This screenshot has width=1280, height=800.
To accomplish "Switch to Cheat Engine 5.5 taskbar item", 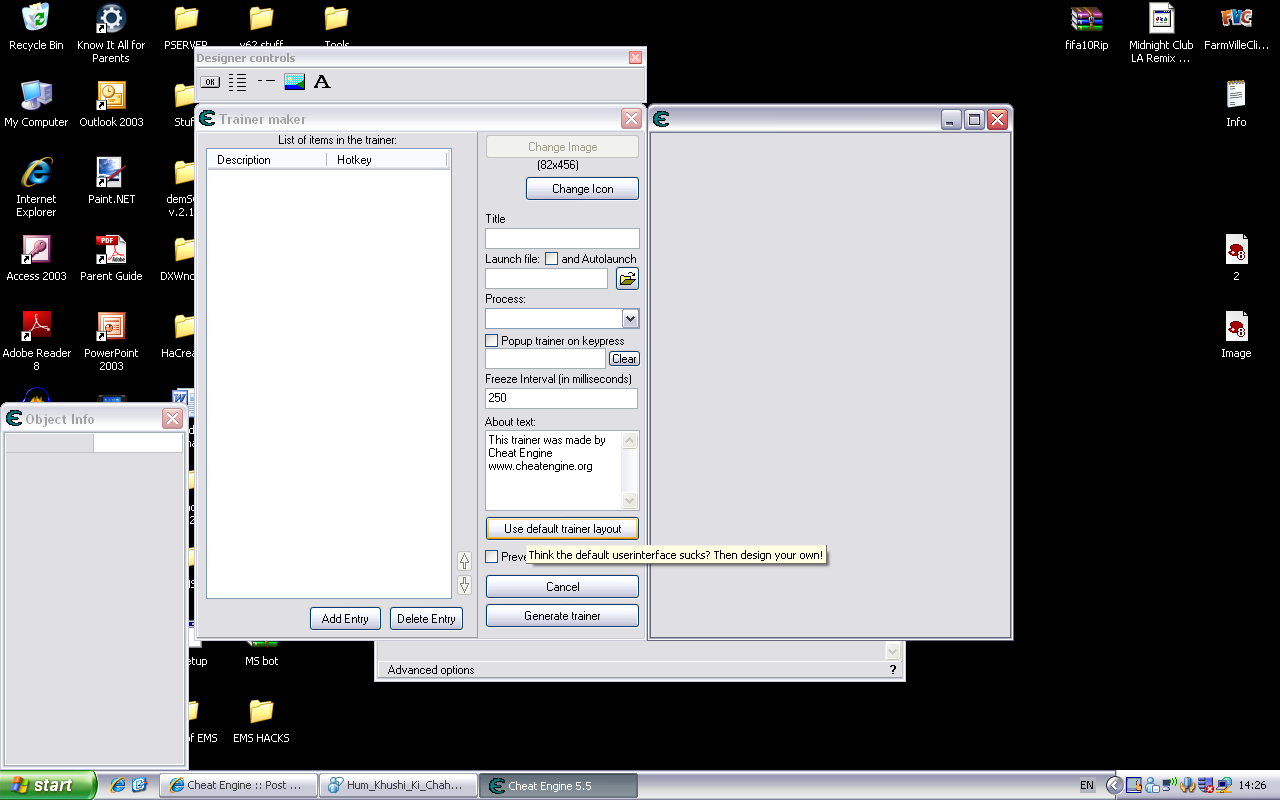I will tap(557, 786).
